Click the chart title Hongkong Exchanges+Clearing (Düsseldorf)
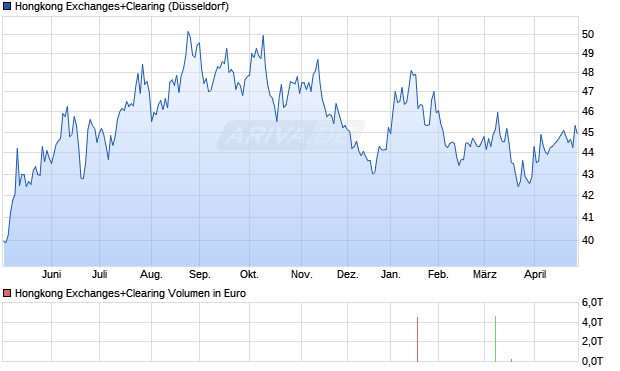 click(122, 7)
